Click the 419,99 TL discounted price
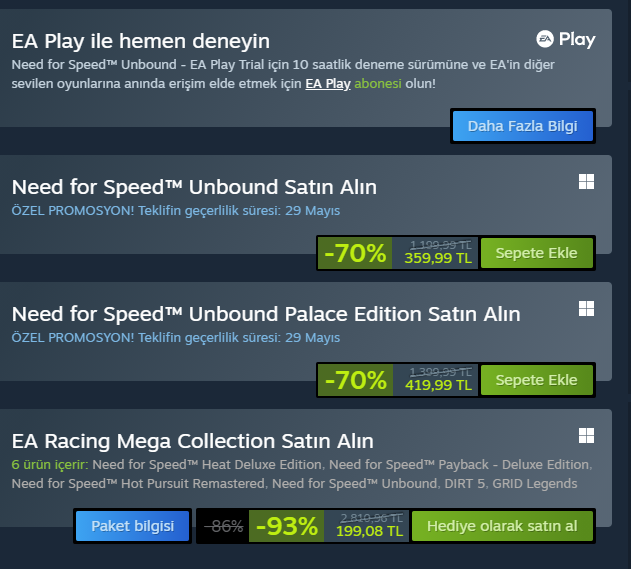 tap(437, 385)
